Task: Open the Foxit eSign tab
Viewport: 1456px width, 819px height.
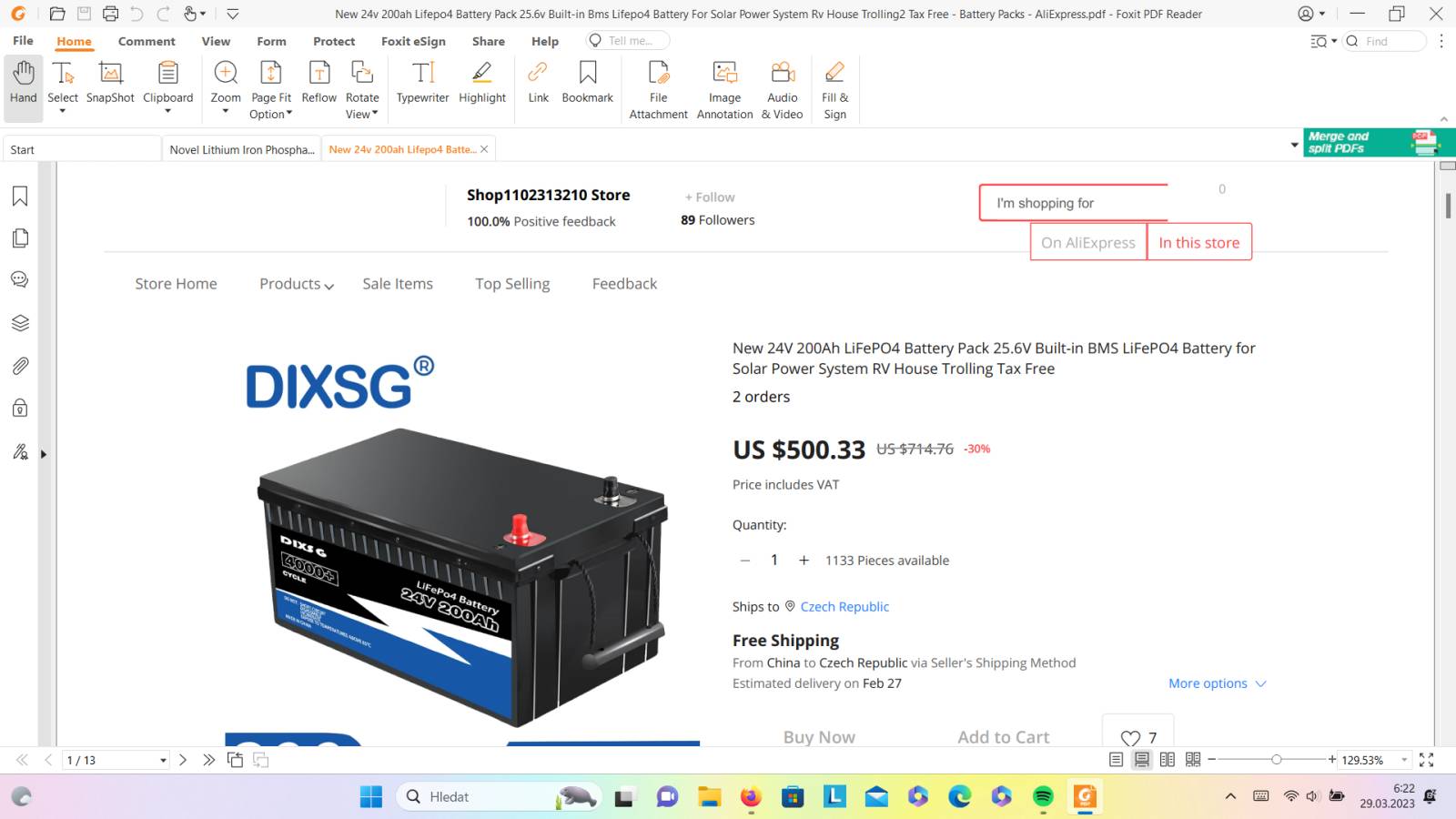Action: click(x=413, y=41)
